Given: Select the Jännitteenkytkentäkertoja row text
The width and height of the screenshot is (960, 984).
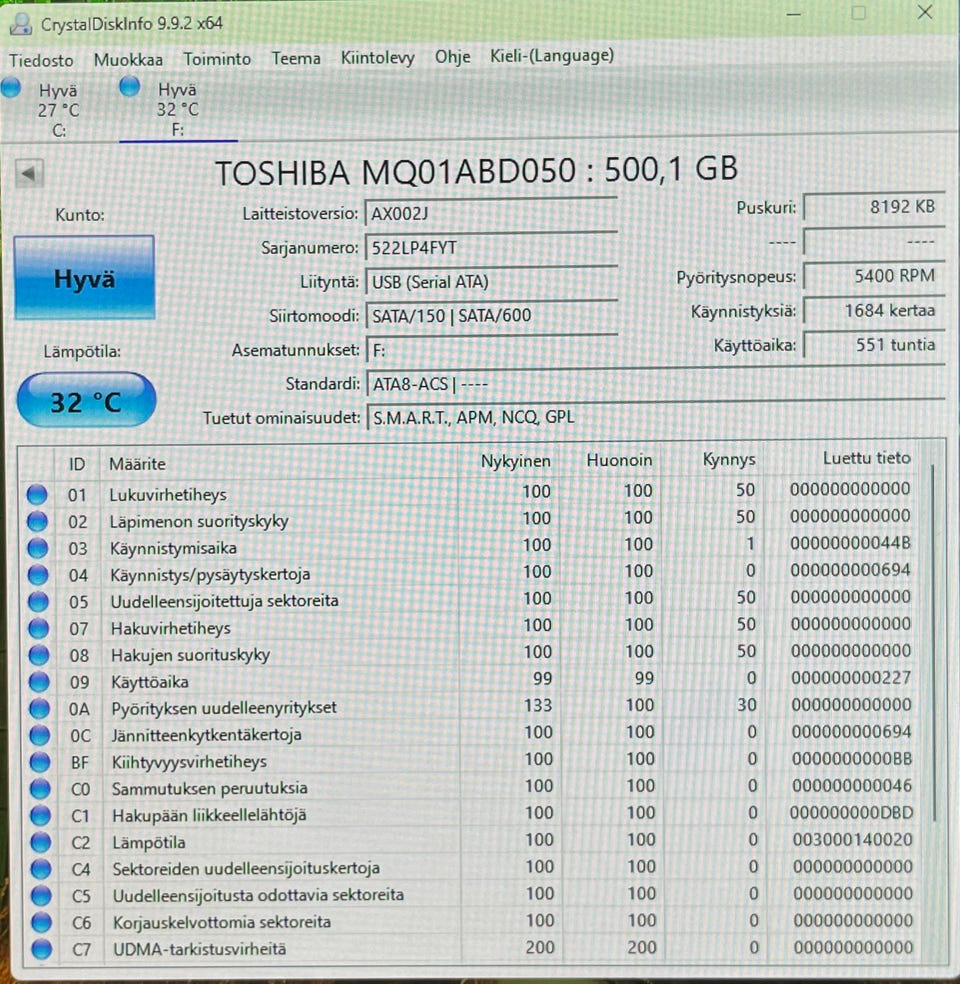Looking at the screenshot, I should pos(206,734).
